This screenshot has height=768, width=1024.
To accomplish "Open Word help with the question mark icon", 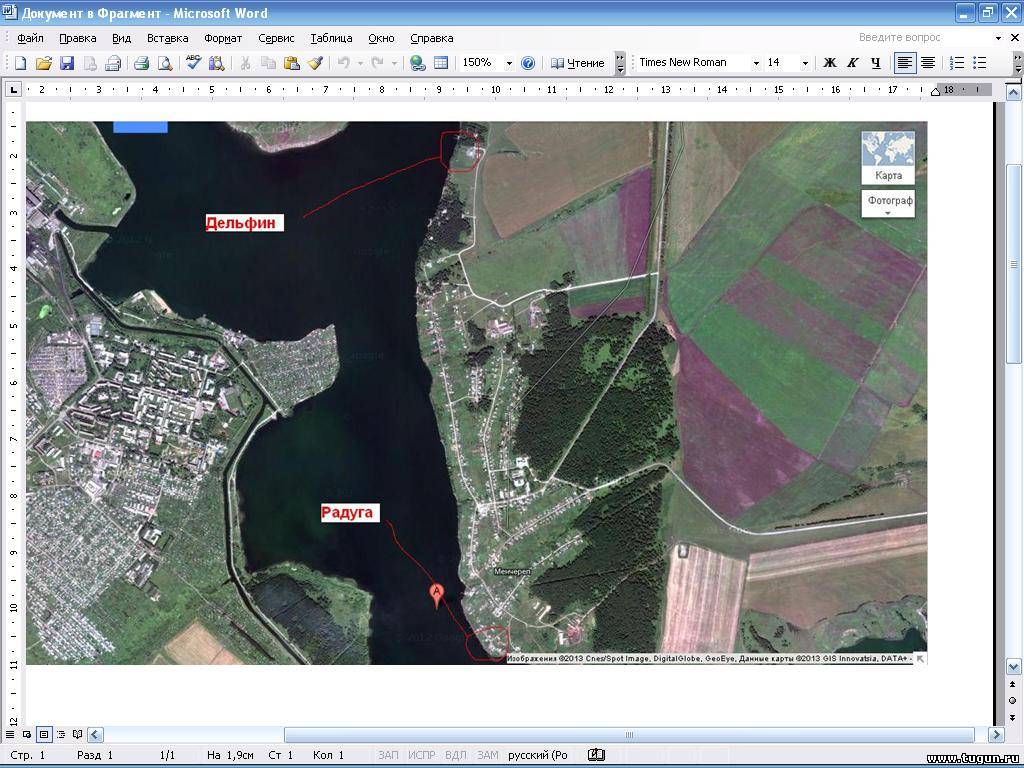I will pos(528,63).
